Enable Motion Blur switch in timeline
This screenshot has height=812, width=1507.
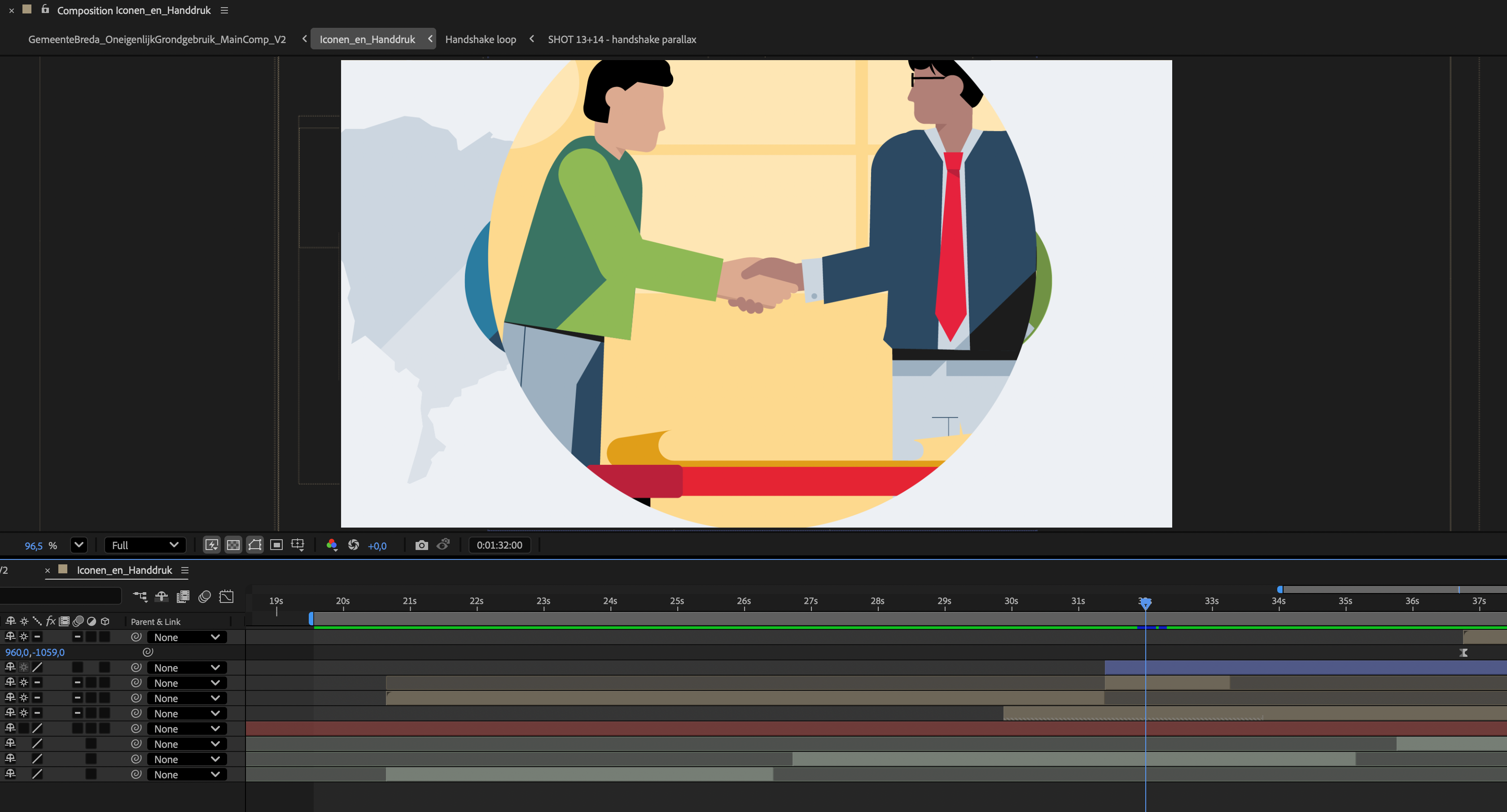click(205, 597)
